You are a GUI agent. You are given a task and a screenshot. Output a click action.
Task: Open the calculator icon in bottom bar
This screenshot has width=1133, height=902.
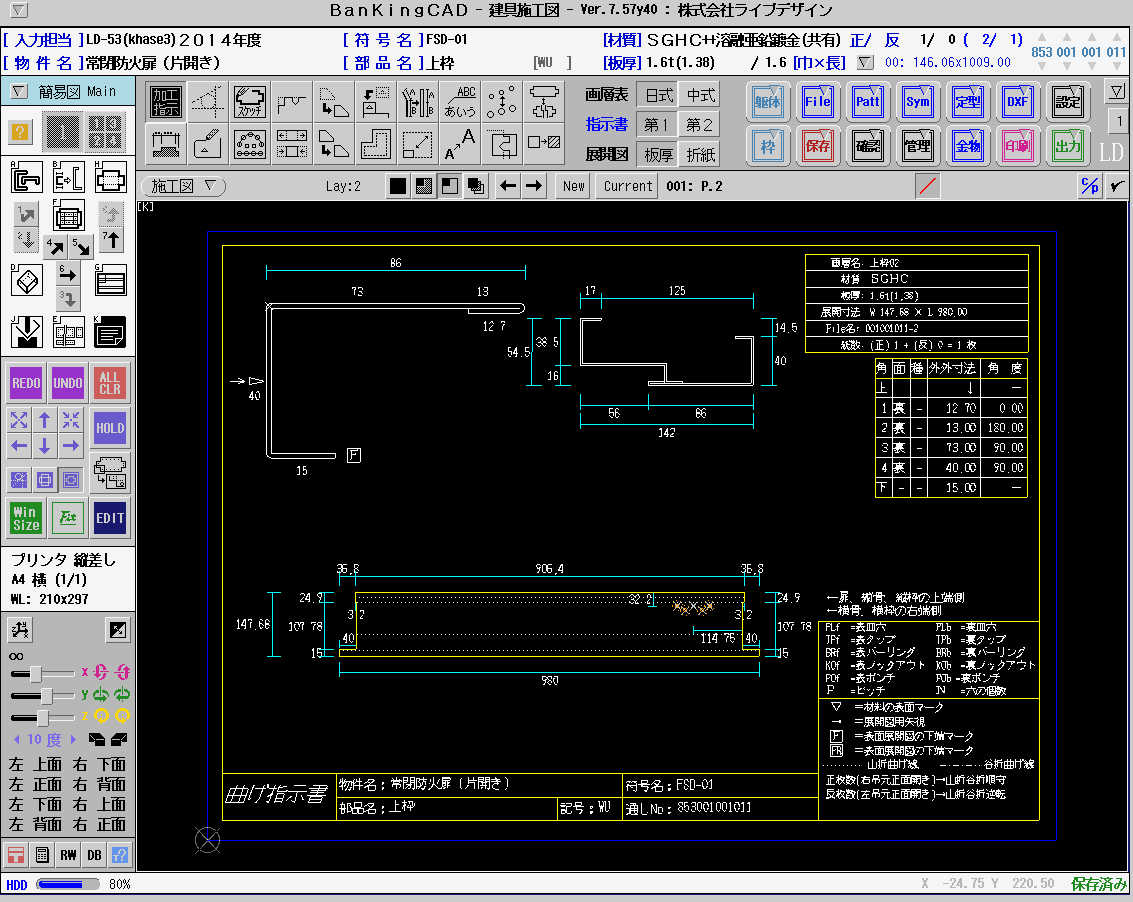coord(42,855)
